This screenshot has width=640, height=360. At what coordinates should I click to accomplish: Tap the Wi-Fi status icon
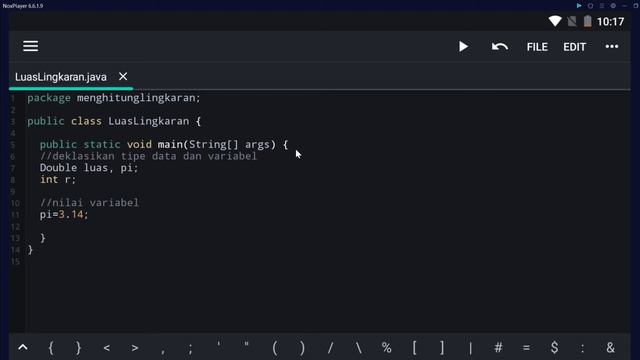point(555,21)
